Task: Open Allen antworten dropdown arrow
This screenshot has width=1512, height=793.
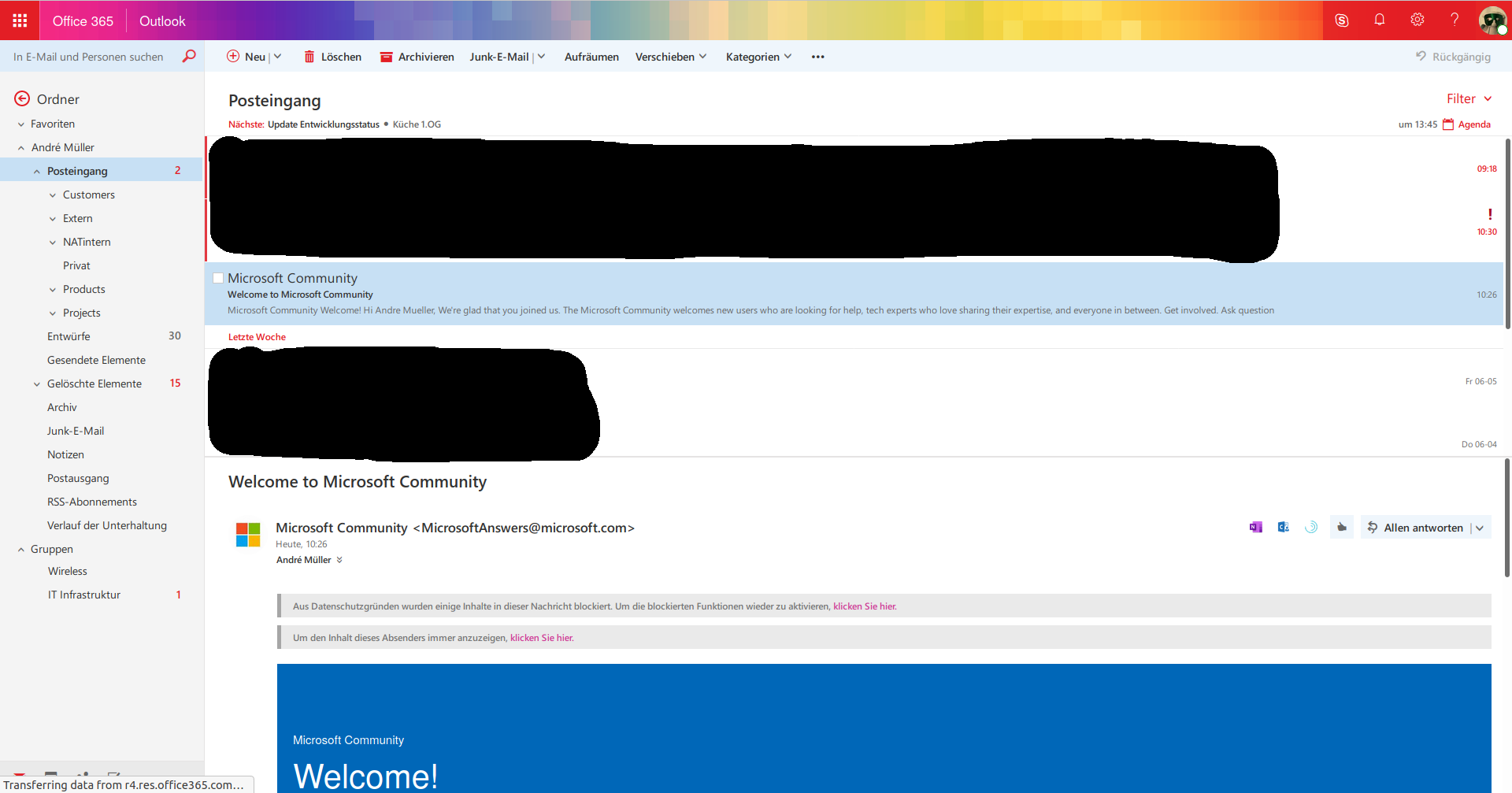Action: [x=1480, y=528]
